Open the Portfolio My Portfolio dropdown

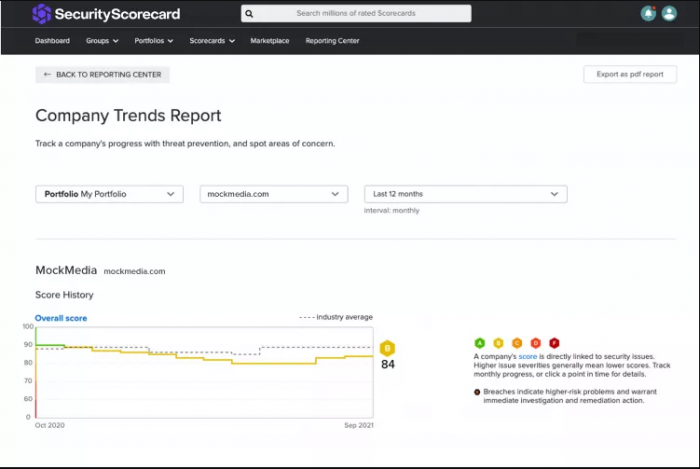[109, 194]
